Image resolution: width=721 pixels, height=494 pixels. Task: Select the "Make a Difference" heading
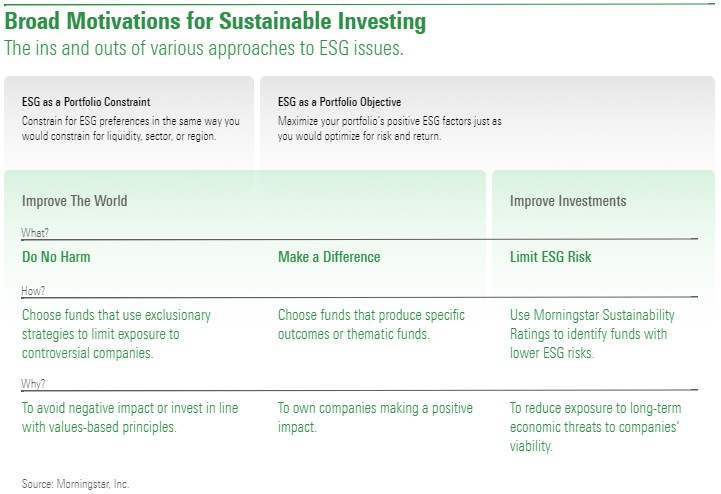[x=329, y=257]
